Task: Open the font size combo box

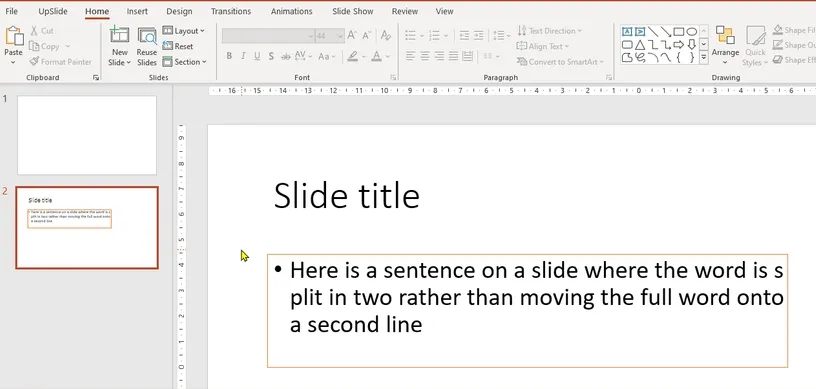Action: click(329, 36)
